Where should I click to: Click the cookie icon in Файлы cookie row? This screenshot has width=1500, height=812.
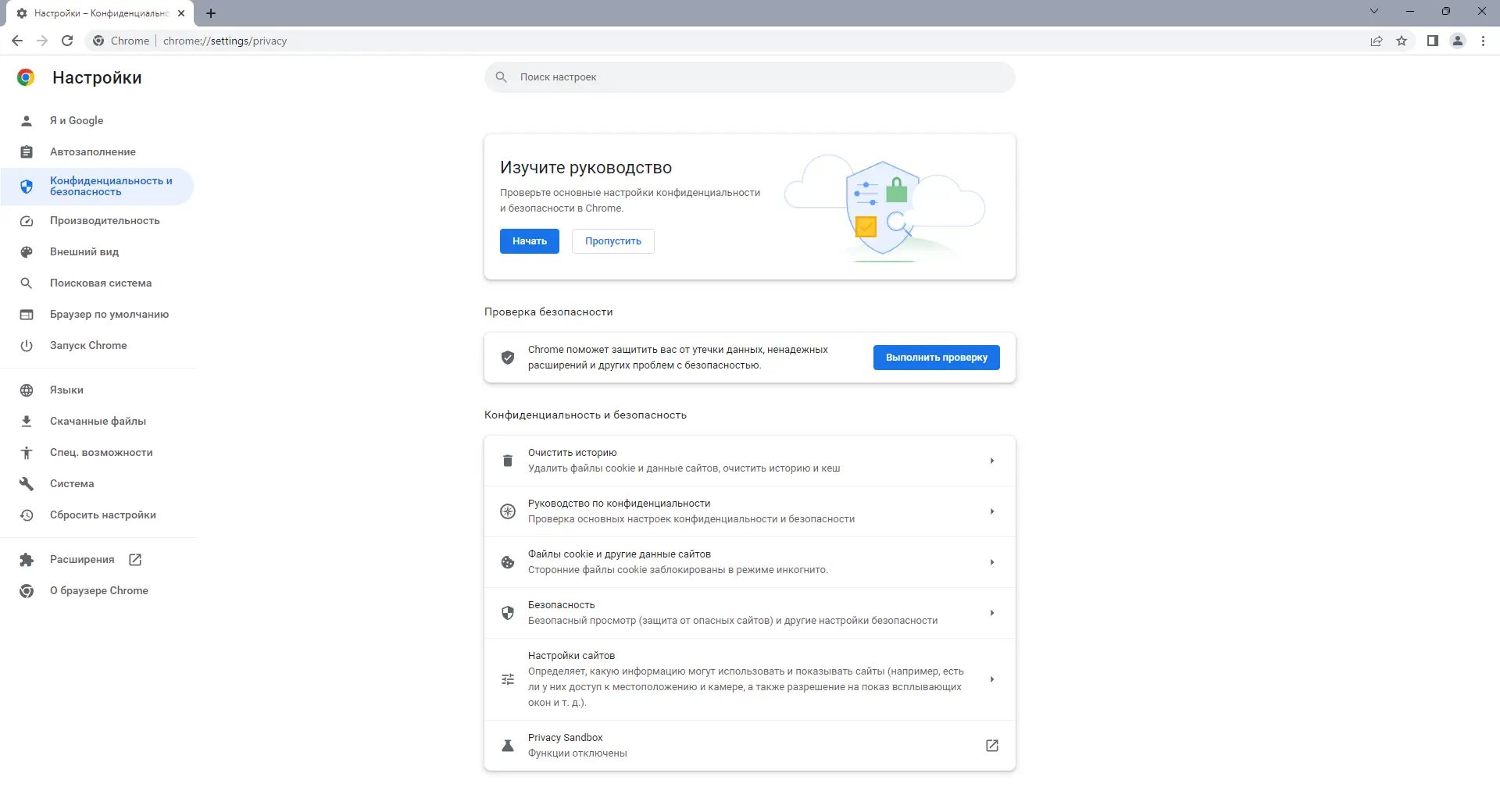pos(508,561)
